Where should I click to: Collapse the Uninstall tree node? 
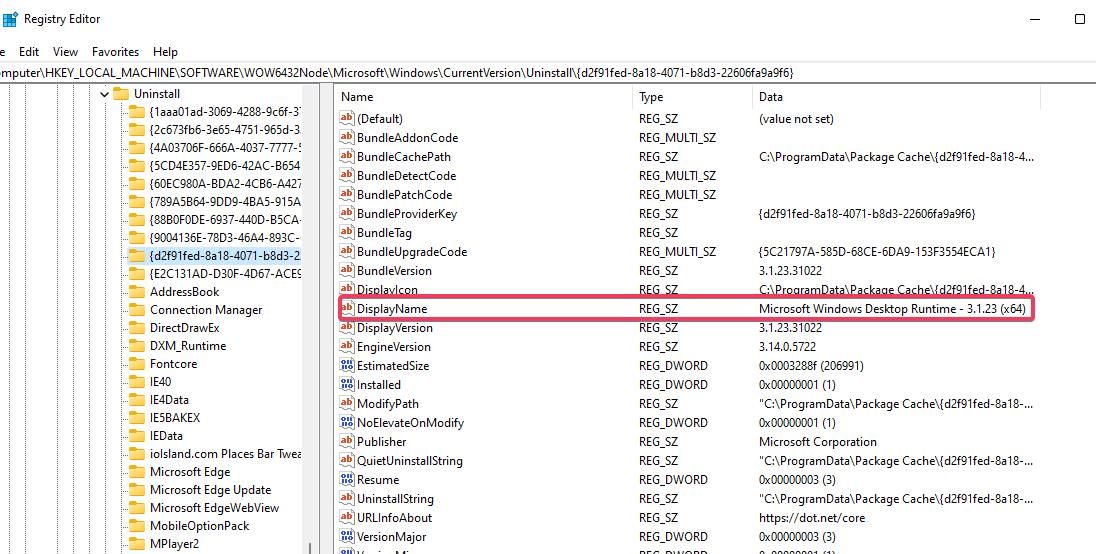[x=104, y=94]
